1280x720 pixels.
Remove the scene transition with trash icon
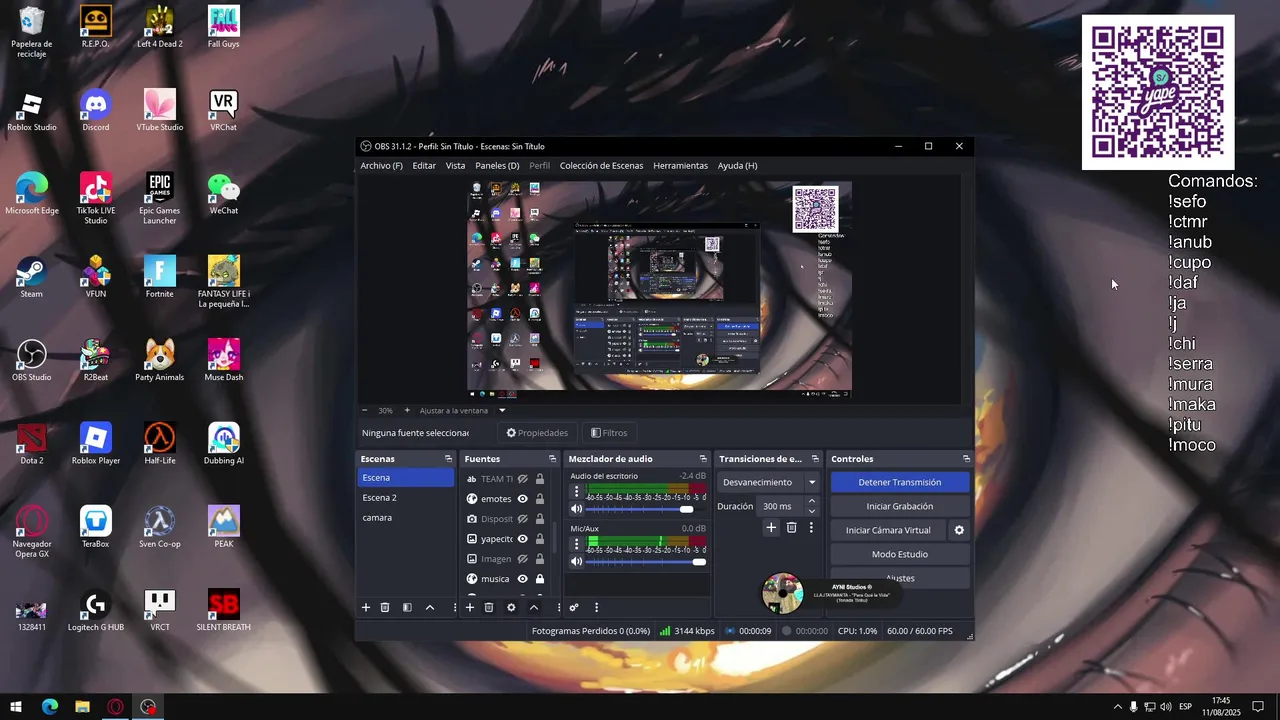[791, 527]
